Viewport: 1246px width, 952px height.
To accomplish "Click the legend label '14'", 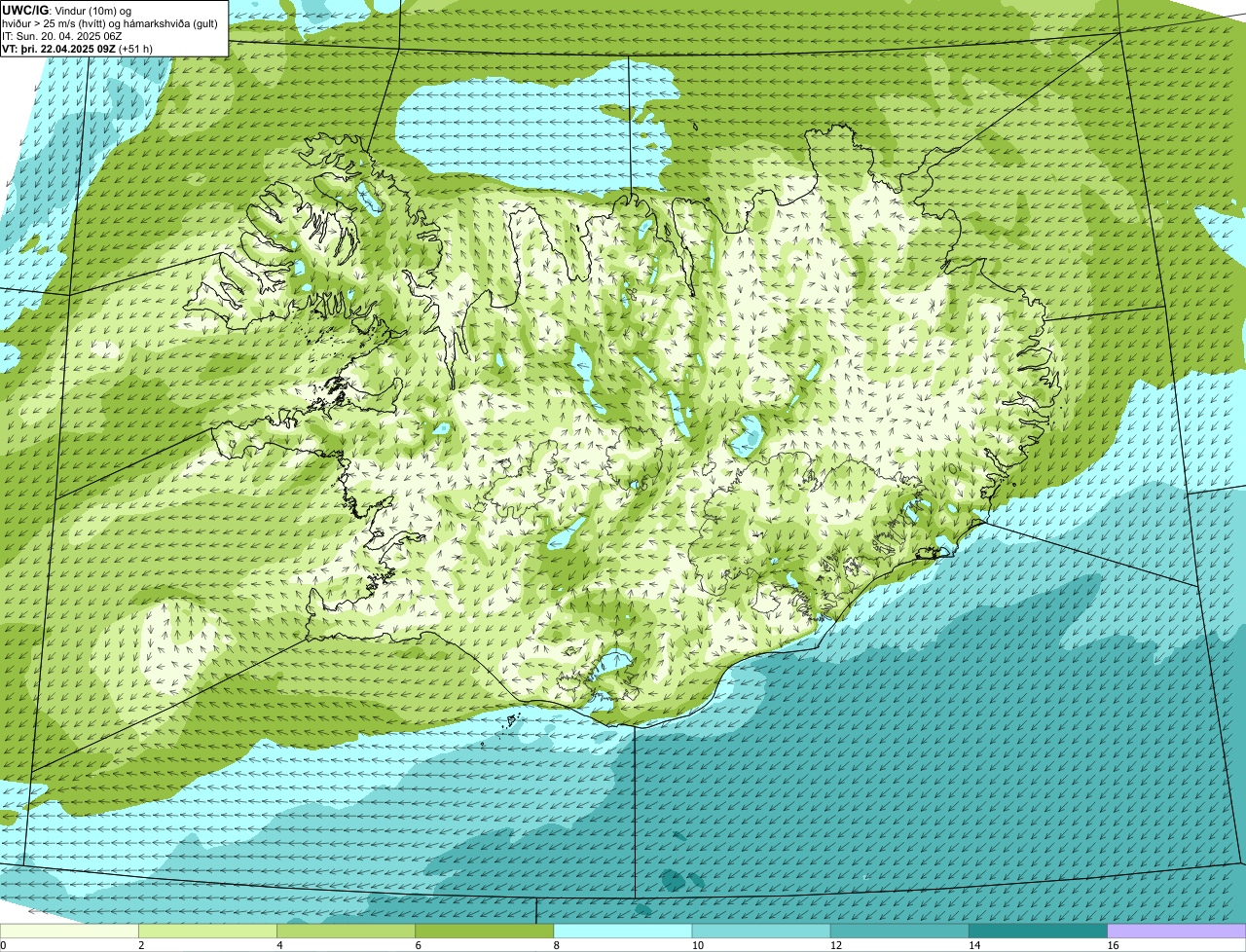I will click(972, 945).
